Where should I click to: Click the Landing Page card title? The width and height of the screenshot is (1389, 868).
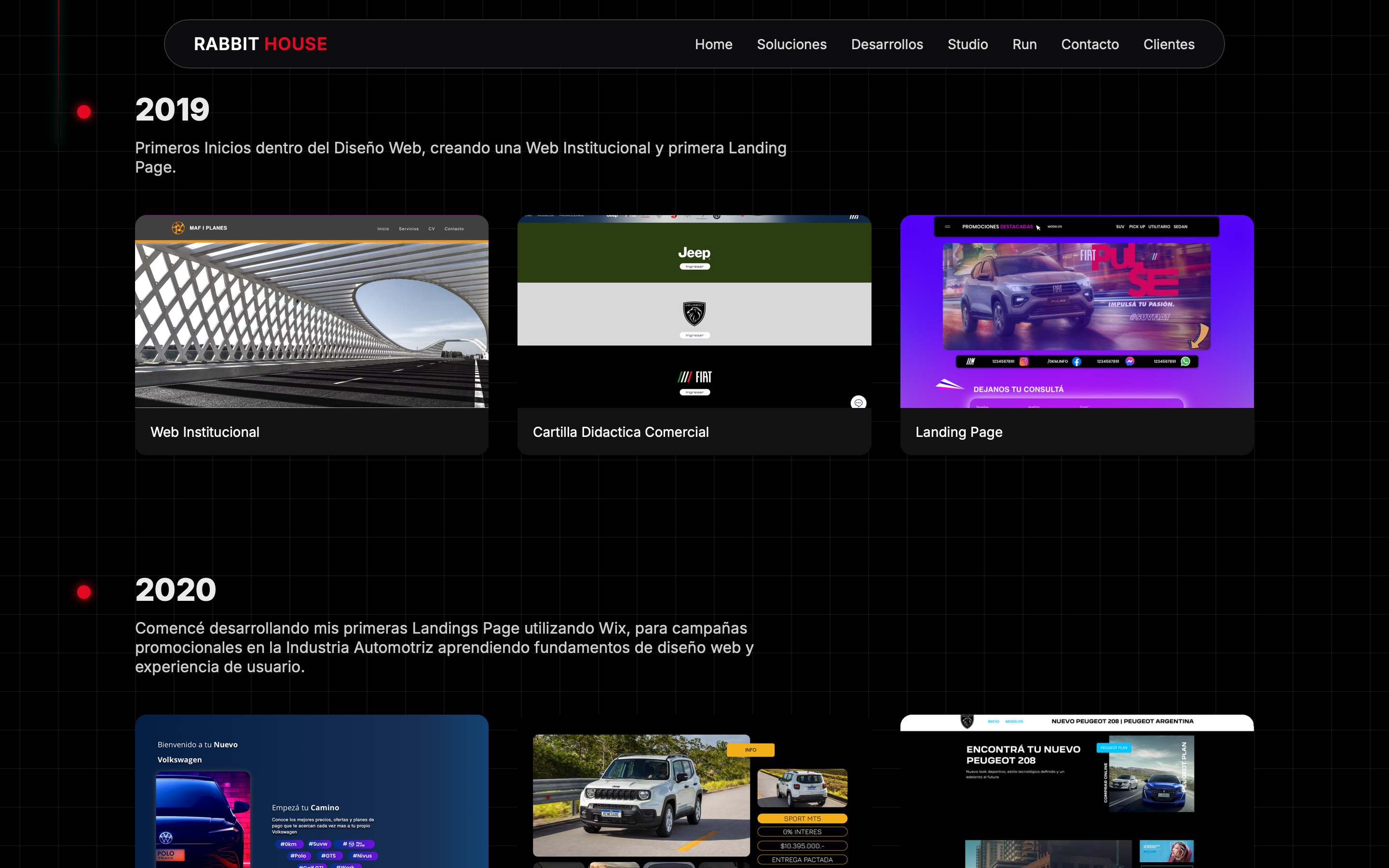pos(958,432)
